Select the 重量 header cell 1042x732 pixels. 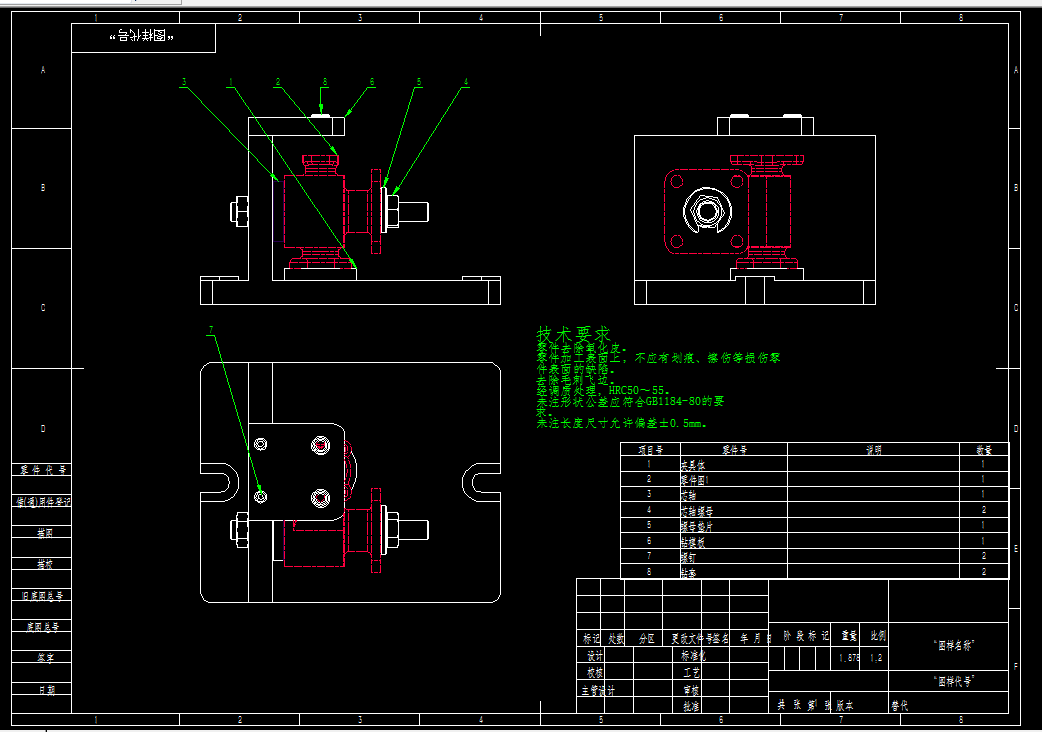[x=849, y=636]
